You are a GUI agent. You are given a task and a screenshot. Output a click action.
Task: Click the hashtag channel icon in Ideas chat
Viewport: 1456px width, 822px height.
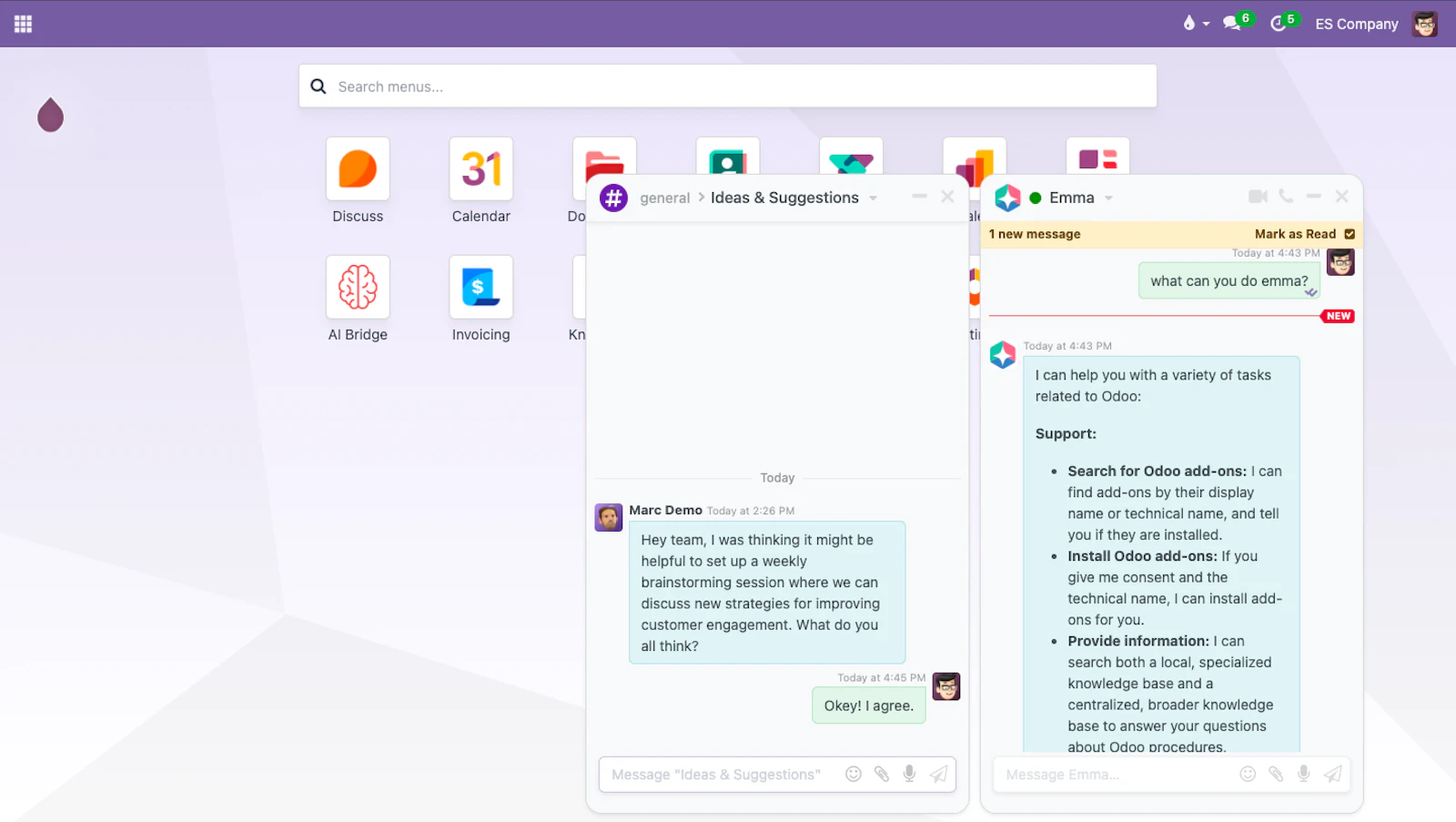coord(613,198)
